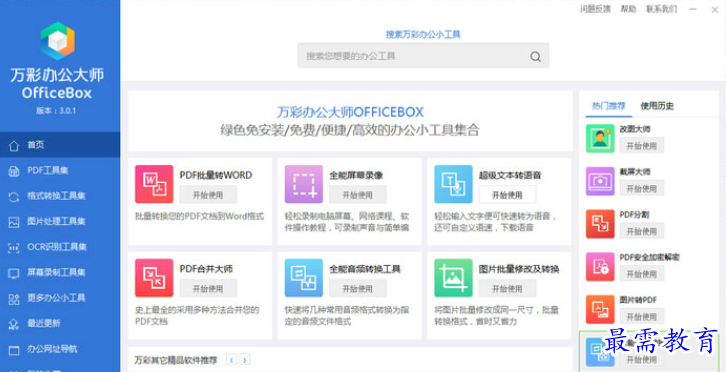The height and width of the screenshot is (372, 726).
Task: Click the 万彩办公大师OFFICEBOX banner title
Action: click(x=350, y=112)
